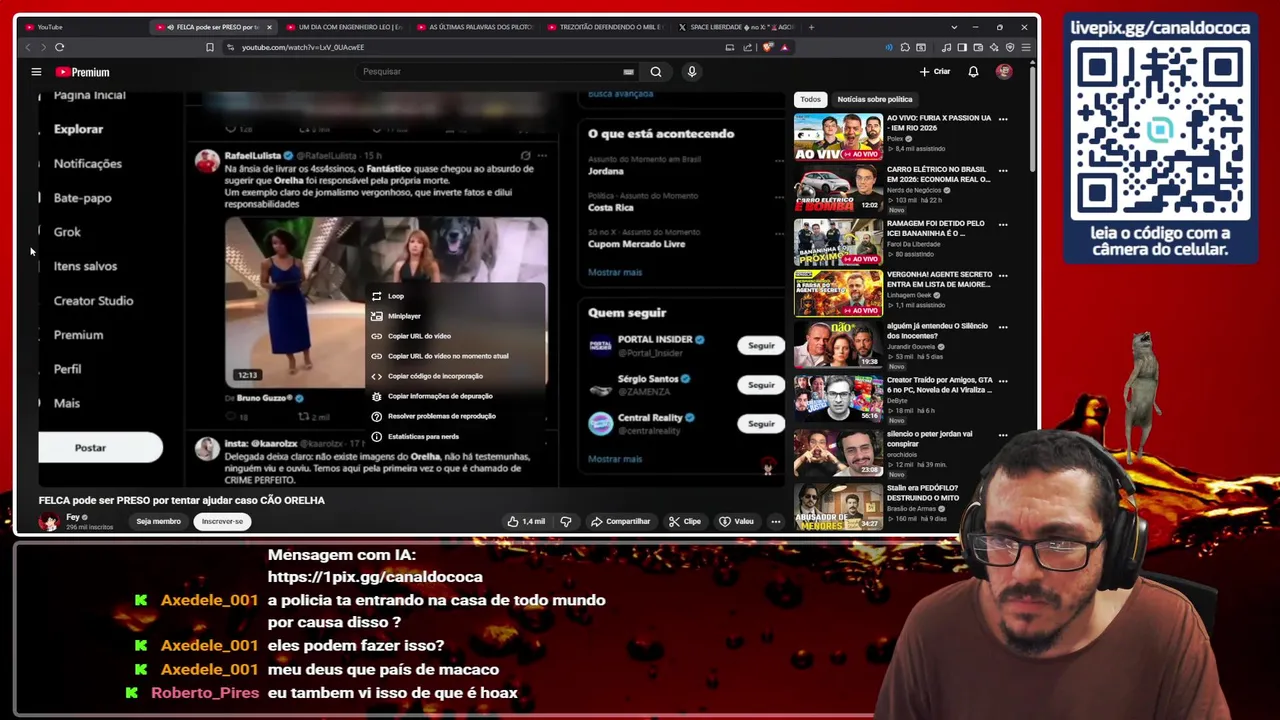The image size is (1280, 720).
Task: Open CARRO ELÉTRICO NO BRASIL video thumbnail
Action: click(838, 188)
